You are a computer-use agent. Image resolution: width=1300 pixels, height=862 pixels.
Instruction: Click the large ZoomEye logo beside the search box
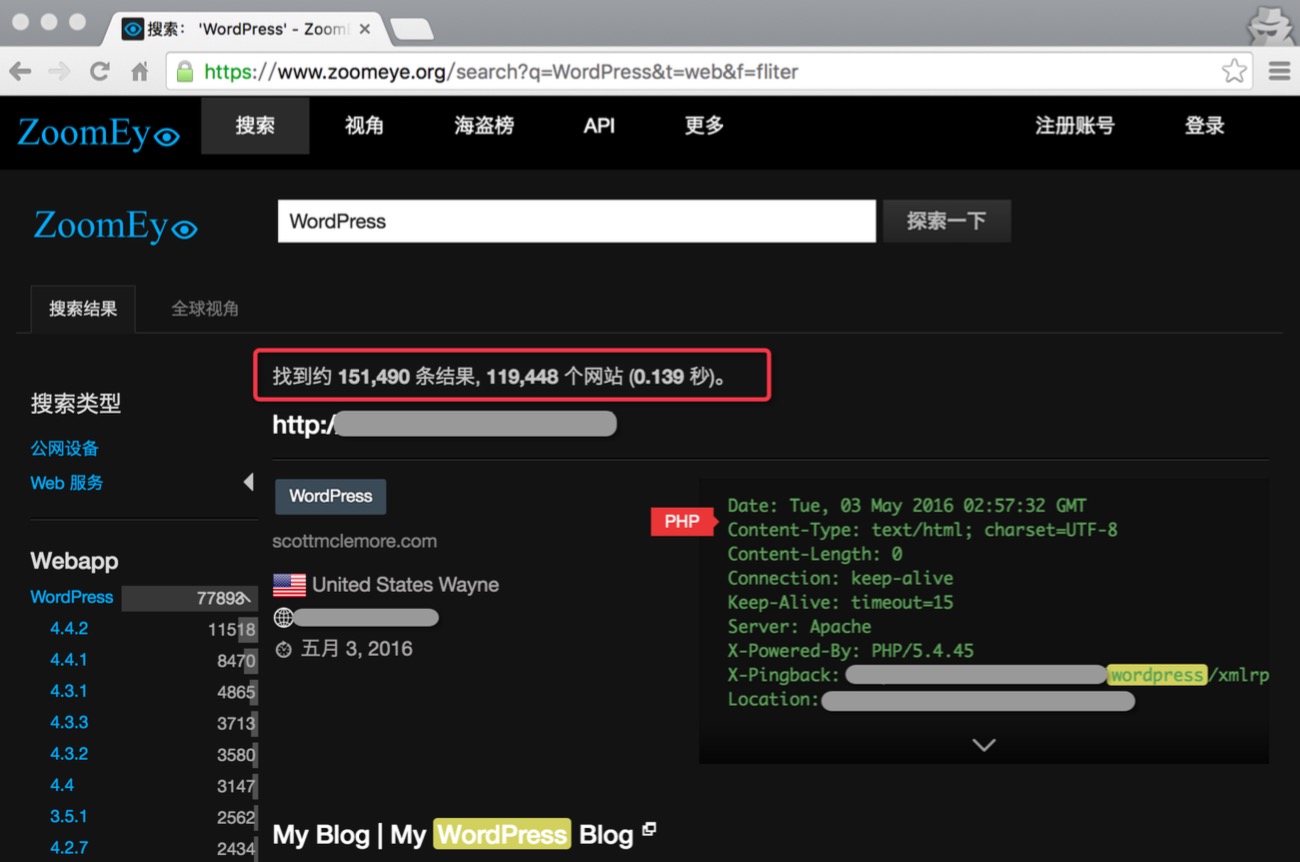115,225
